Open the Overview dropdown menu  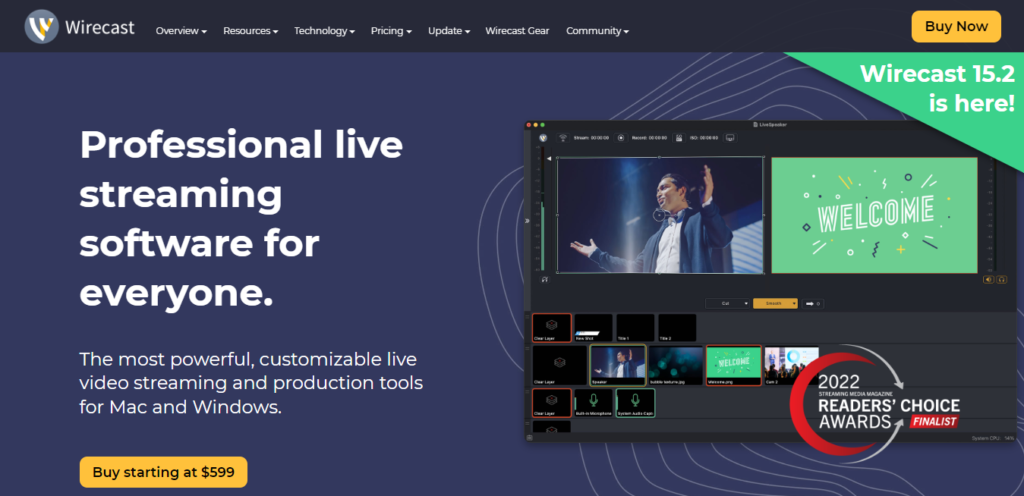tap(181, 31)
